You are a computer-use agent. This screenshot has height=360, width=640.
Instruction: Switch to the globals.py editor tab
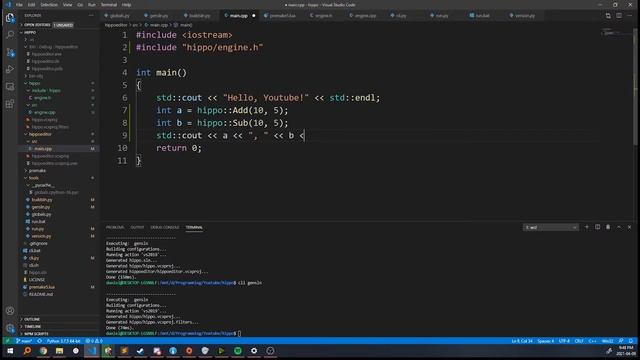pyautogui.click(x=120, y=16)
